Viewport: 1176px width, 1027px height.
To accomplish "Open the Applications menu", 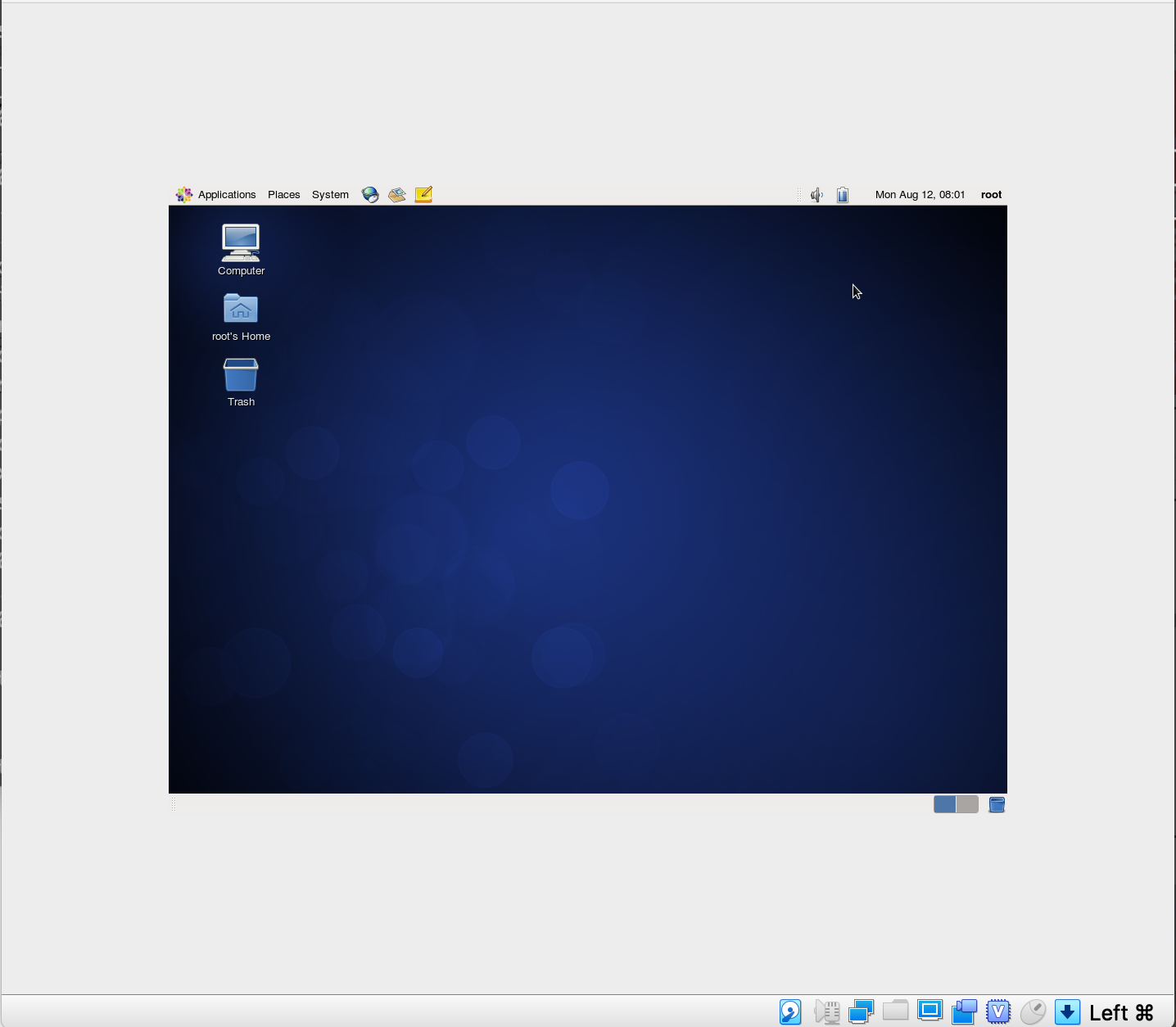I will click(x=216, y=195).
